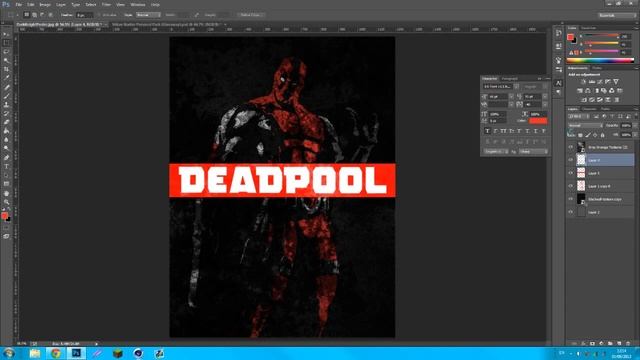Open the marquee Style dropdown in options bar
Viewport: 640px width, 360px height.
(148, 15)
